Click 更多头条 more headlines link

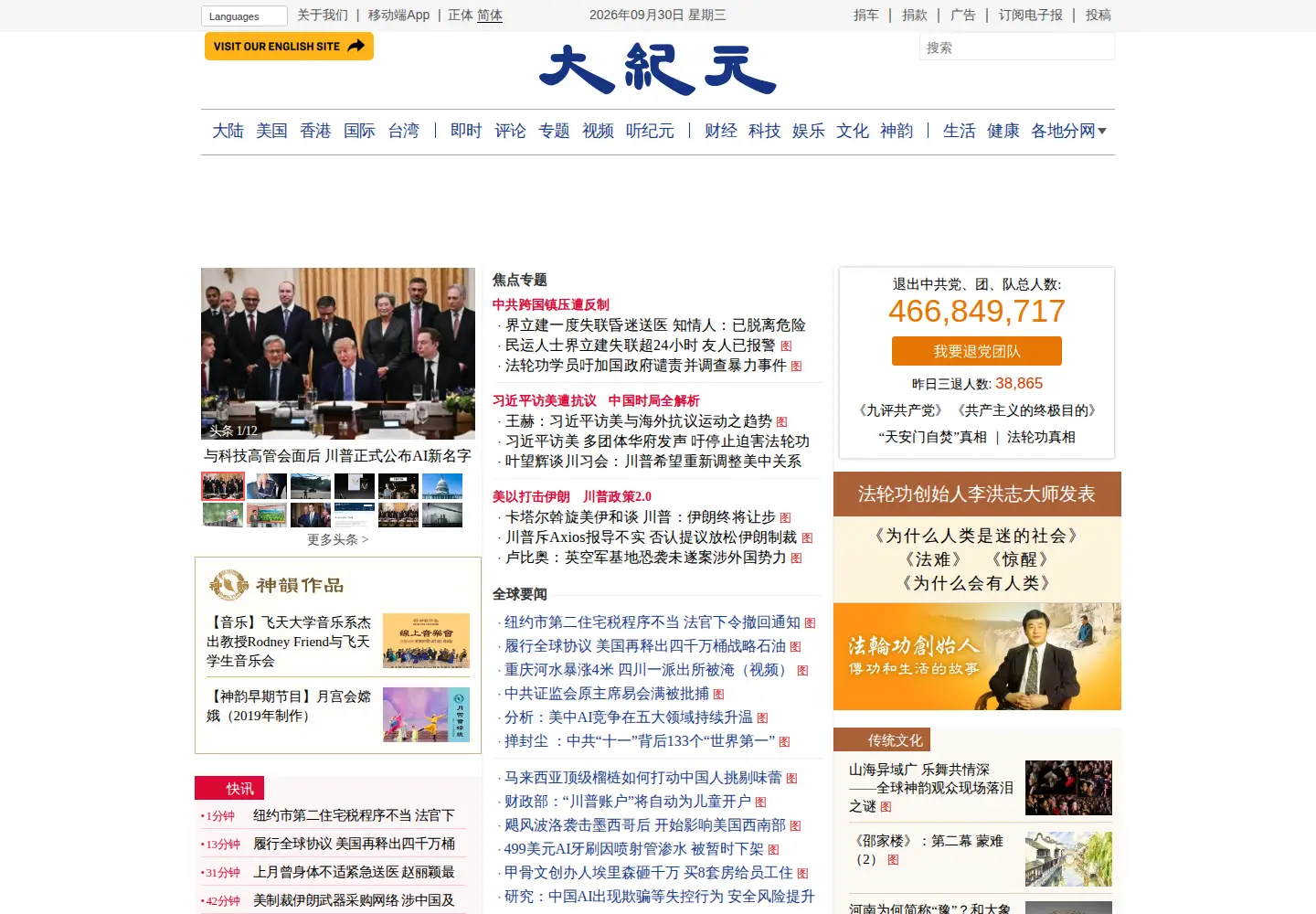point(337,539)
